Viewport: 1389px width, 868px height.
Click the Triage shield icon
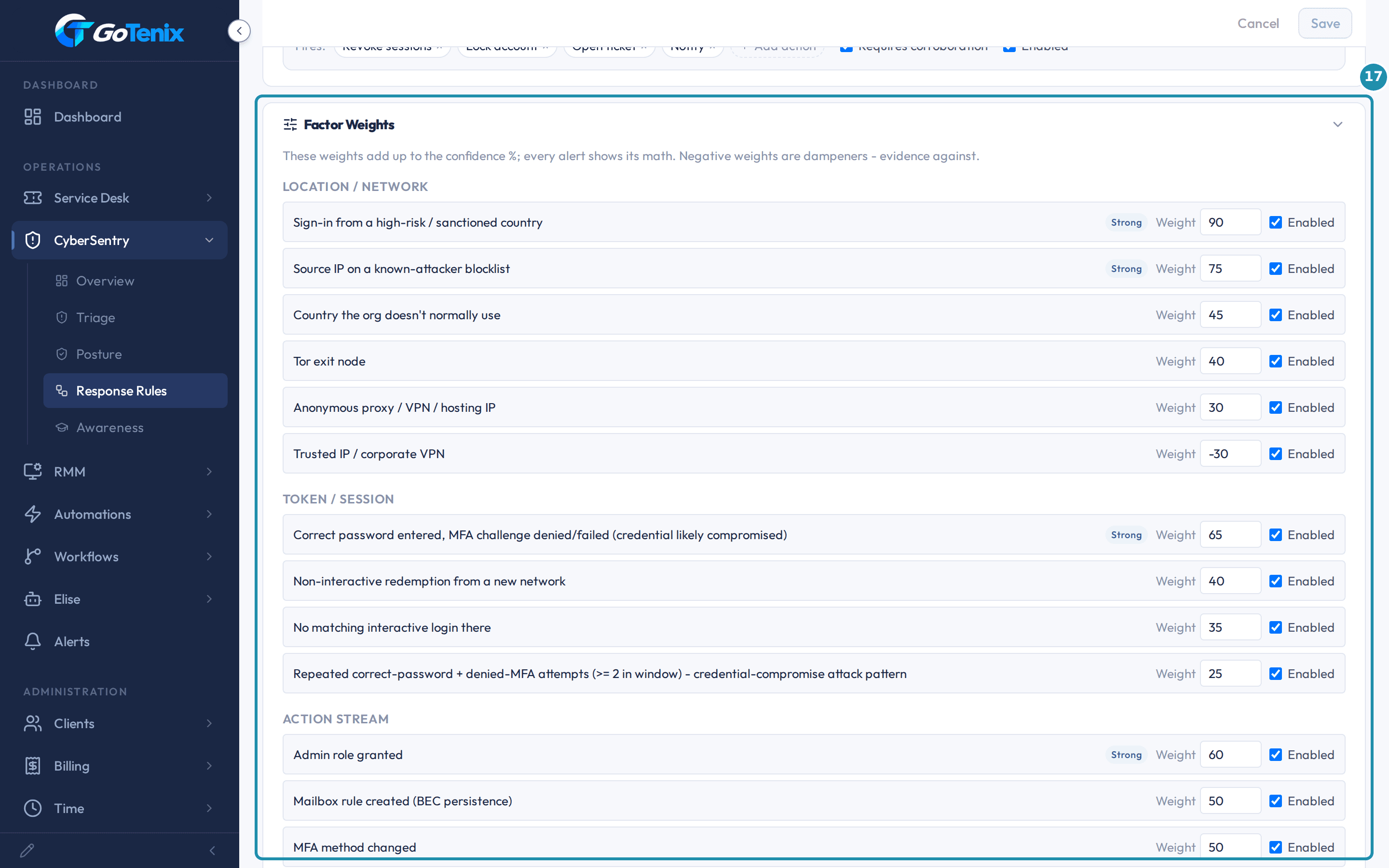pyautogui.click(x=62, y=318)
